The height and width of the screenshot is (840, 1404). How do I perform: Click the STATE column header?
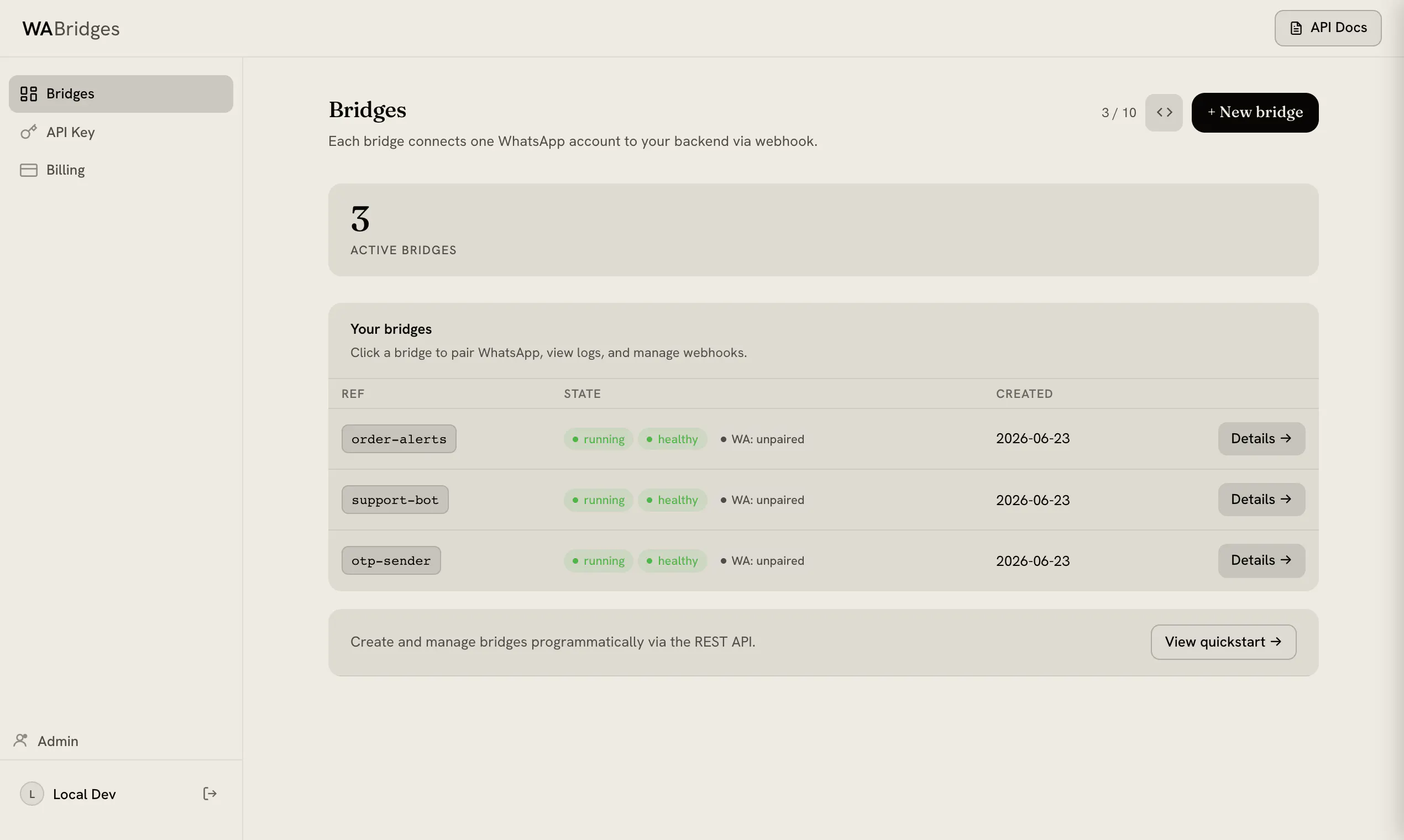(582, 393)
